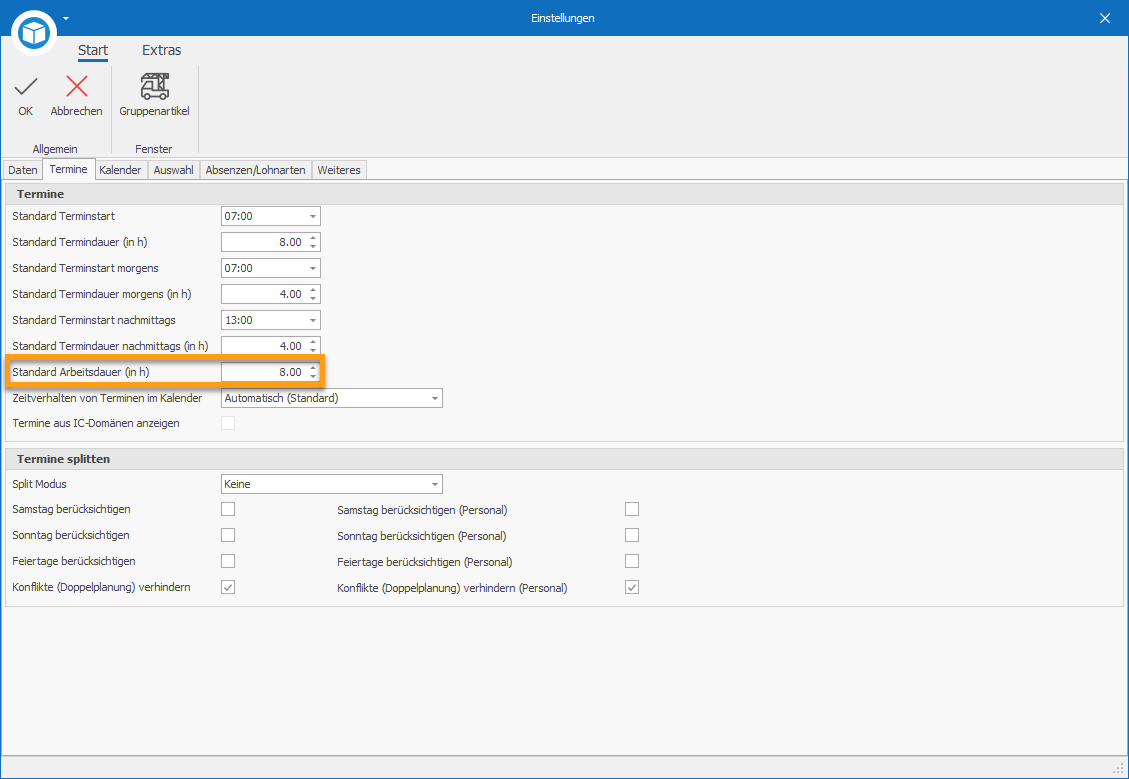The width and height of the screenshot is (1129, 779).
Task: Click the OK checkmark icon
Action: tap(26, 87)
